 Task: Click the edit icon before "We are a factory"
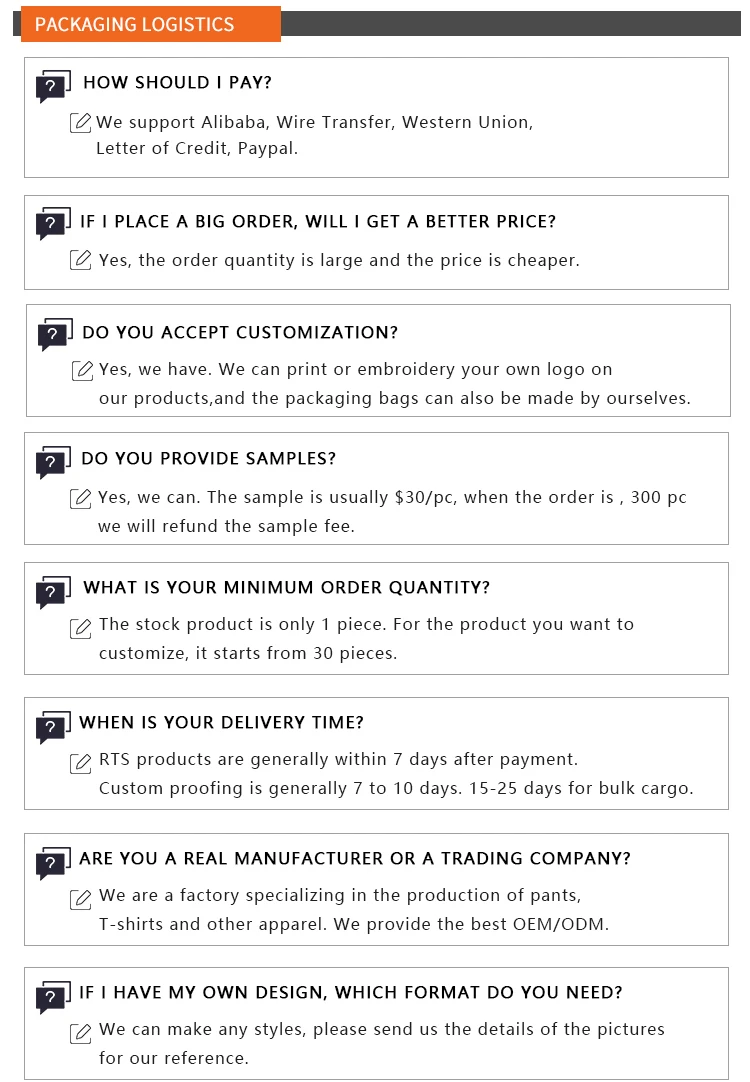click(x=81, y=897)
